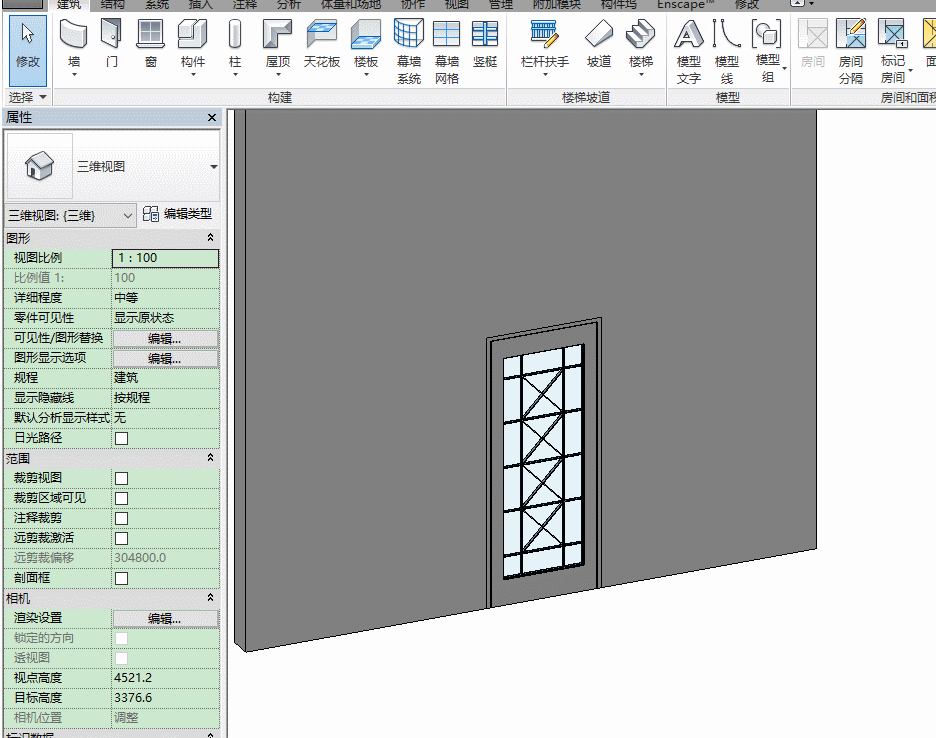936x738 pixels.
Task: Select the Ramp (坡道) tool
Action: (x=599, y=43)
